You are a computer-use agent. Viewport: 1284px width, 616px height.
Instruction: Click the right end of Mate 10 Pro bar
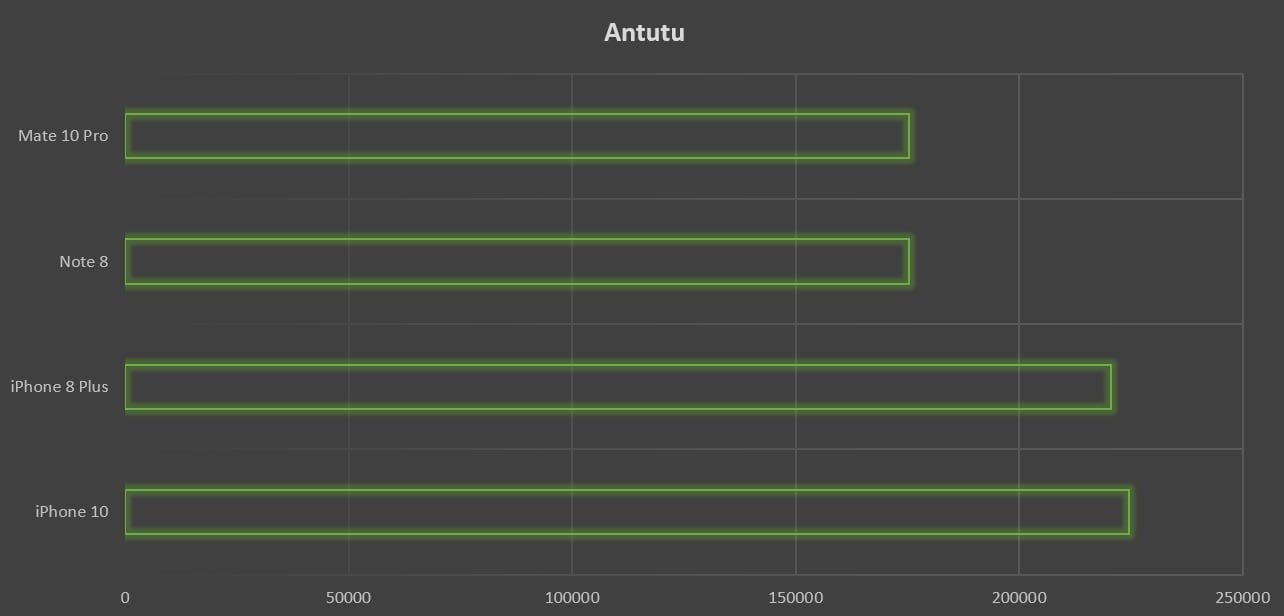907,136
